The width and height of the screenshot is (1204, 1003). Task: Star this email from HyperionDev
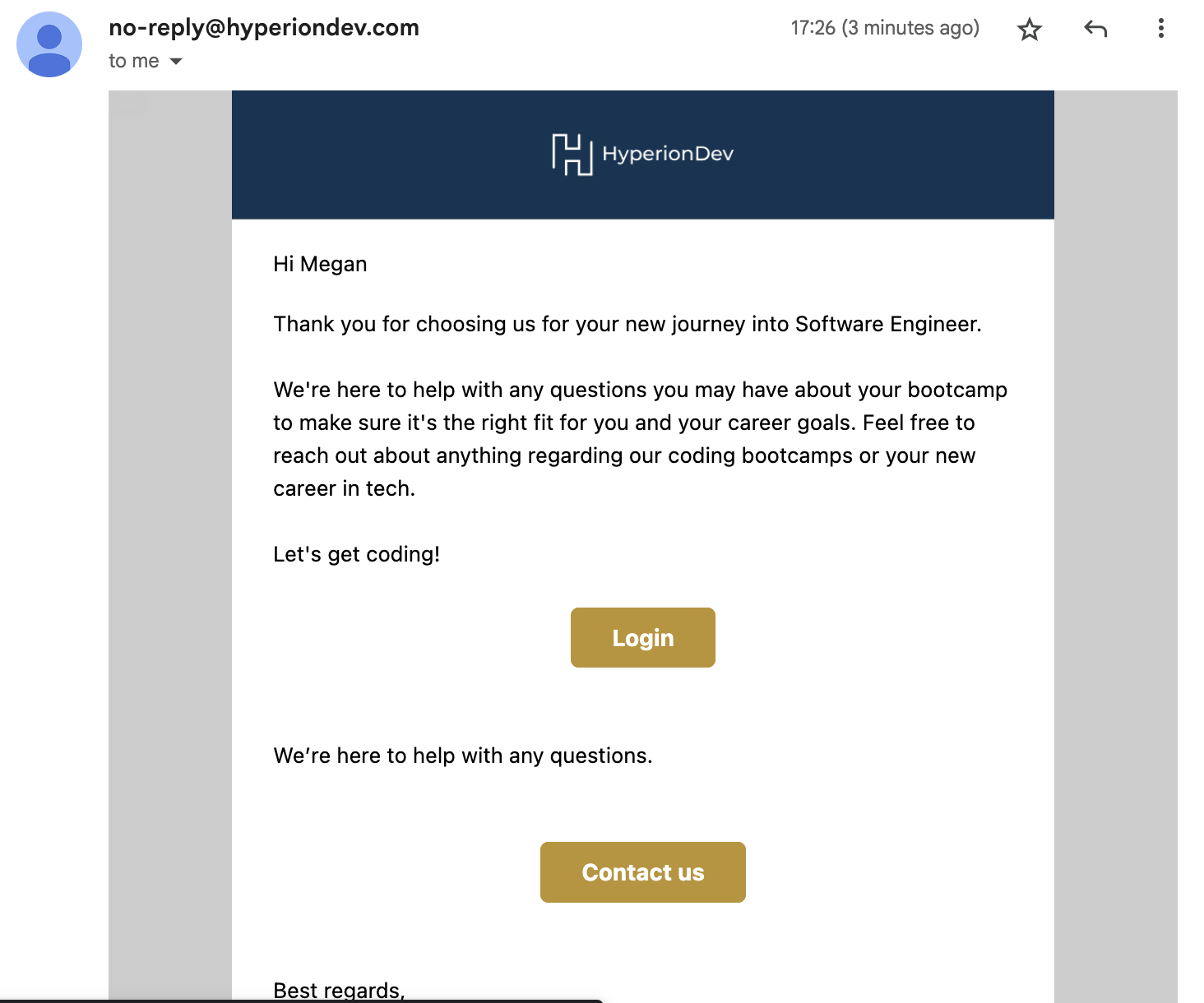[x=1029, y=30]
